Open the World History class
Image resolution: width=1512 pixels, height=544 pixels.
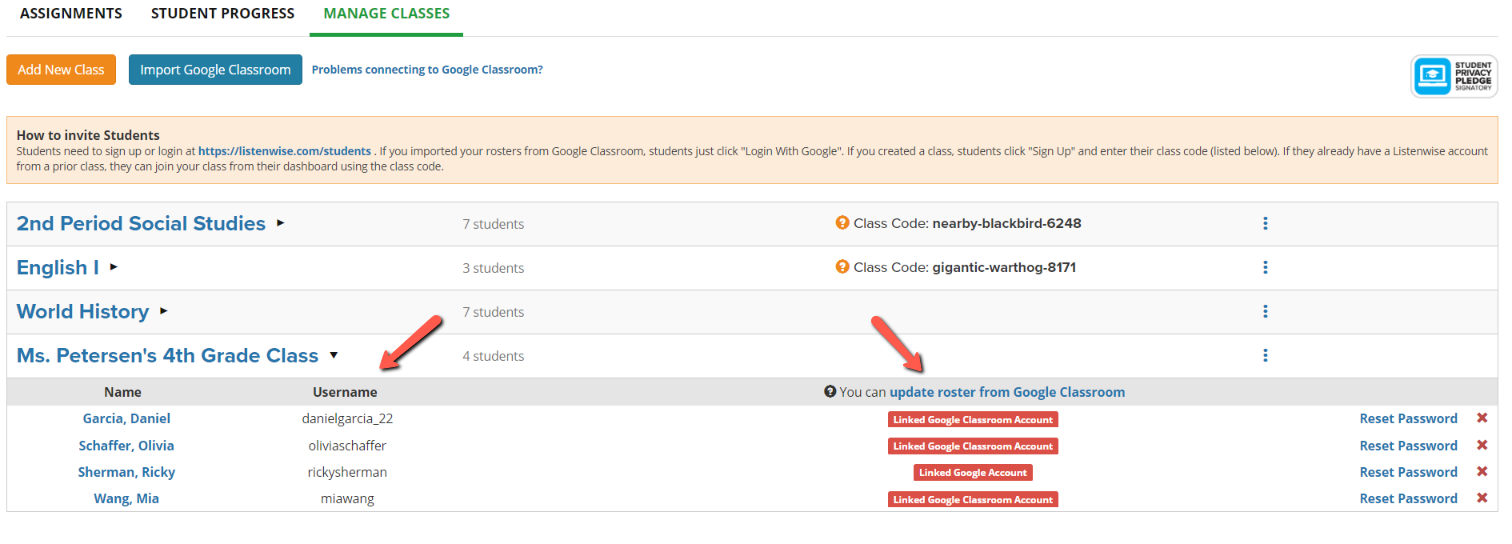[x=83, y=312]
